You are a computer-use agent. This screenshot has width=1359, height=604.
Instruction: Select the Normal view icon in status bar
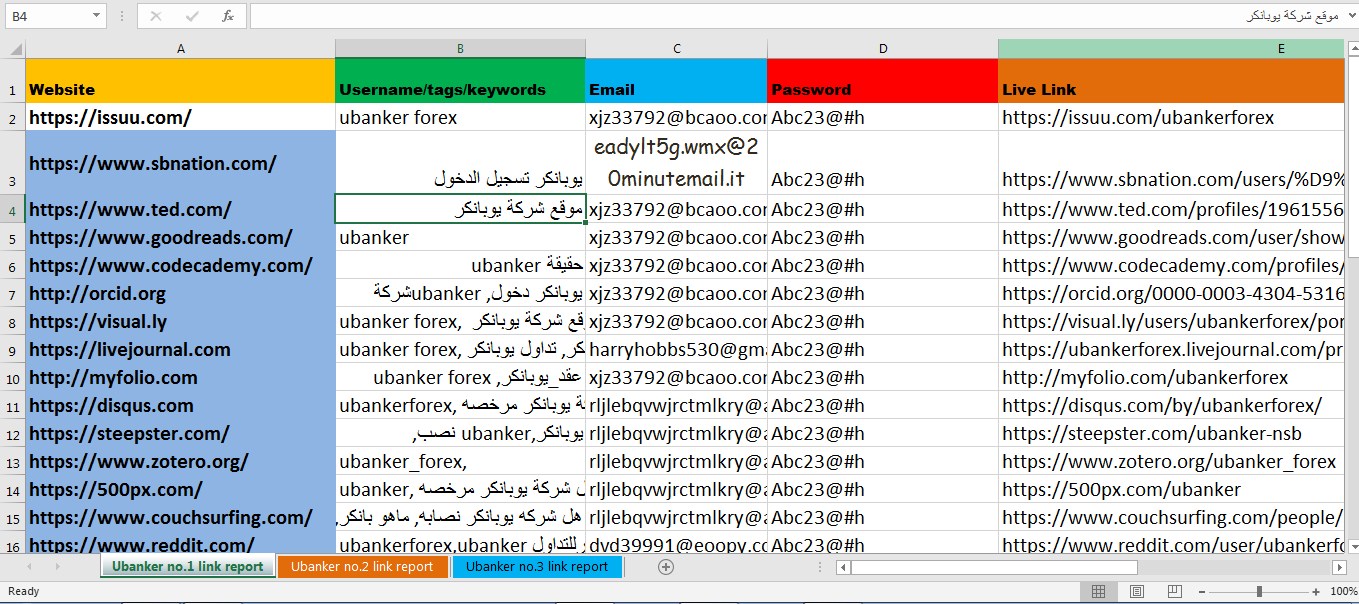(1099, 591)
